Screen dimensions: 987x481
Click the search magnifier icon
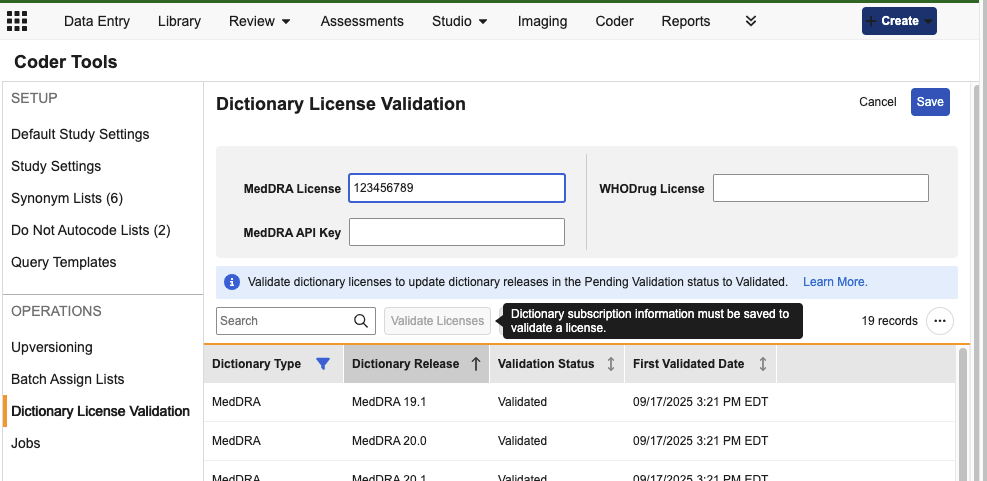coord(361,321)
